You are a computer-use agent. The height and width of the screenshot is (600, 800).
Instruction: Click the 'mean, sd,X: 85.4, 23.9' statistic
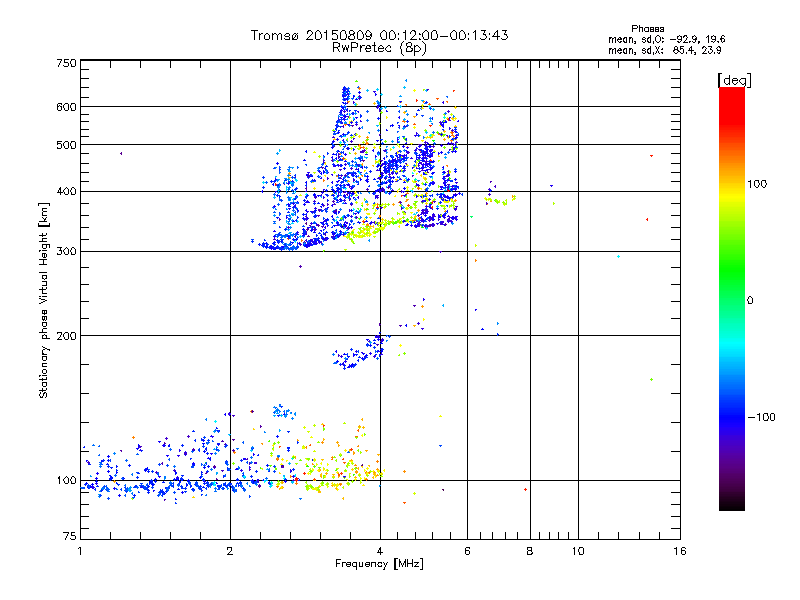tap(664, 50)
